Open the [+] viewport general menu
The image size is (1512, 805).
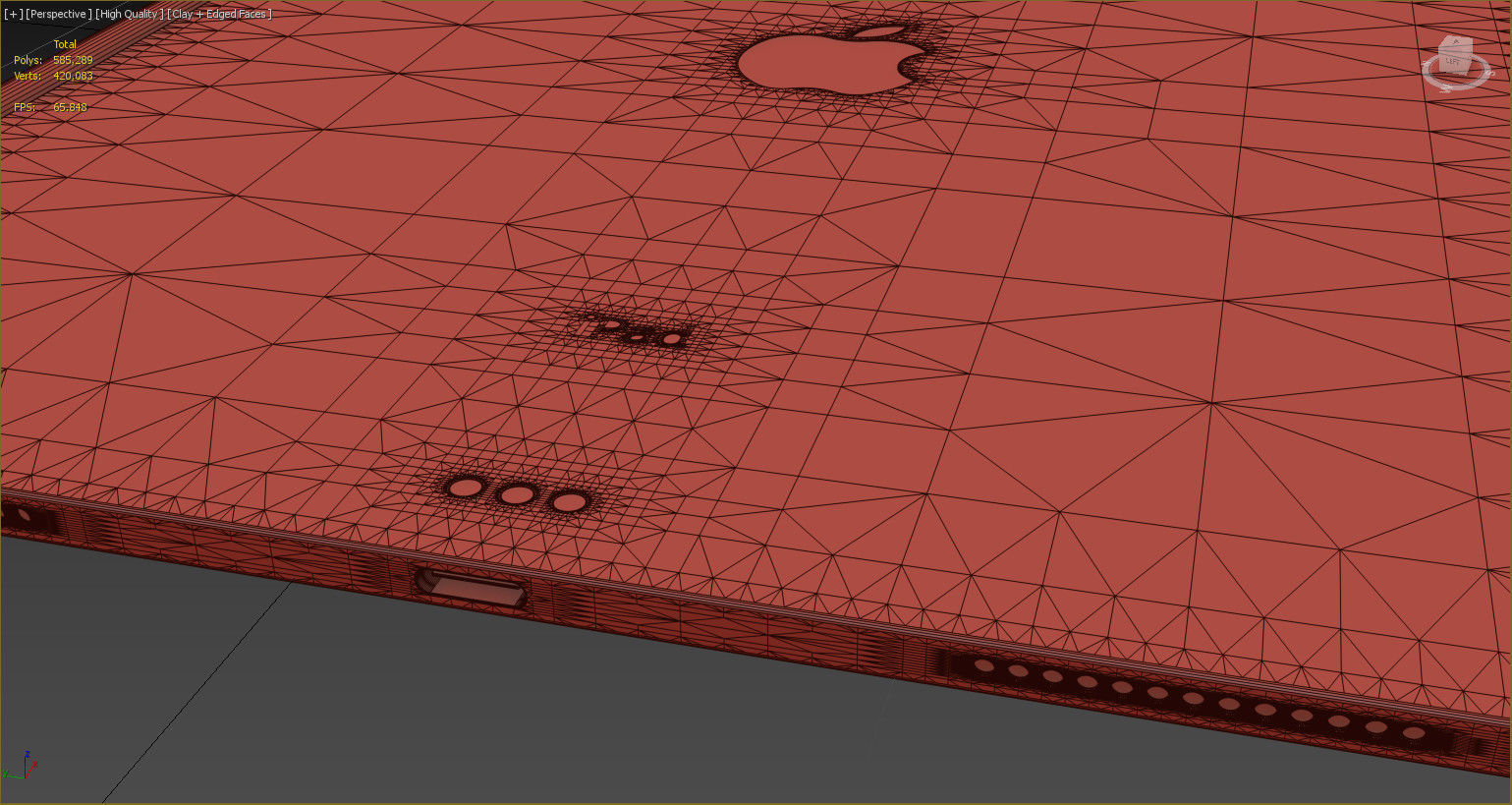[14, 14]
